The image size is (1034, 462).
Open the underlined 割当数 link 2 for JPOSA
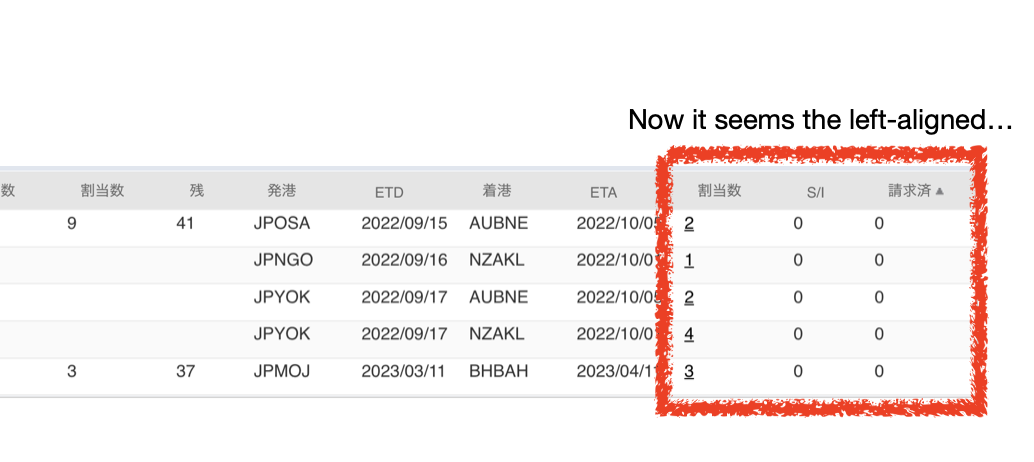point(689,224)
